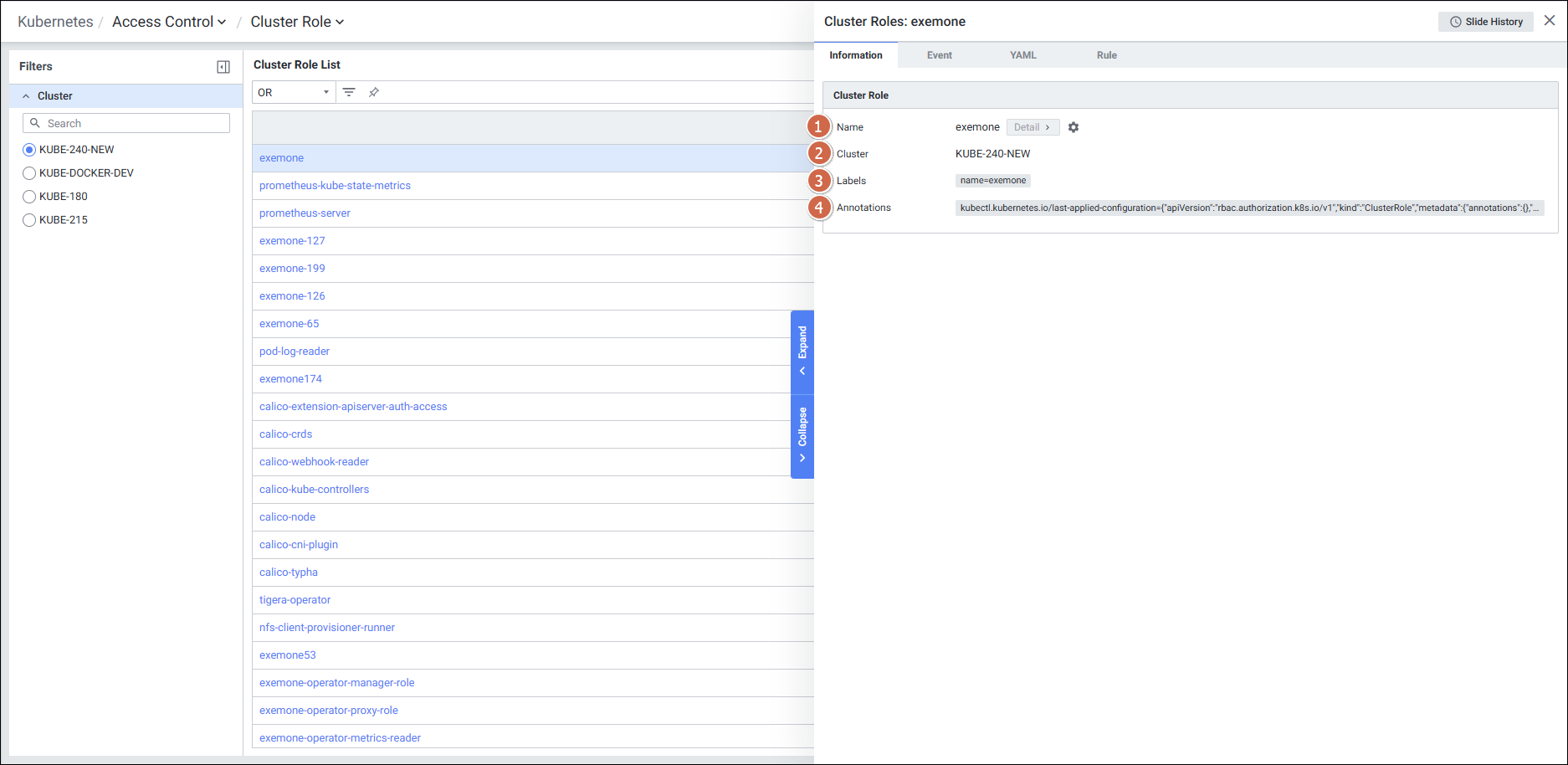Viewport: 1568px width, 765px height.
Task: Open the Rule tab
Action: point(1106,55)
